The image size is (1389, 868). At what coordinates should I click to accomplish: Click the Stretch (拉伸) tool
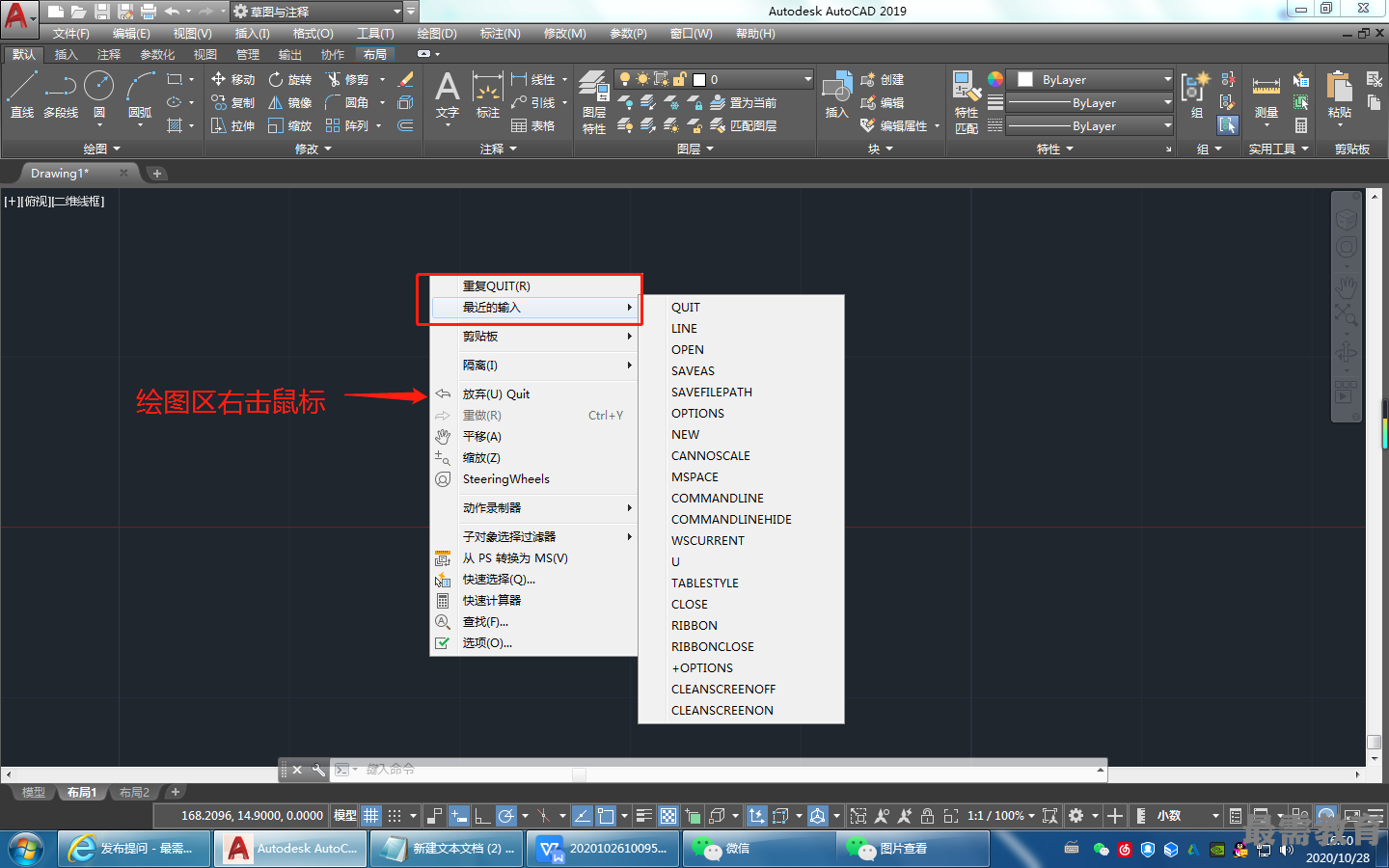click(x=232, y=125)
